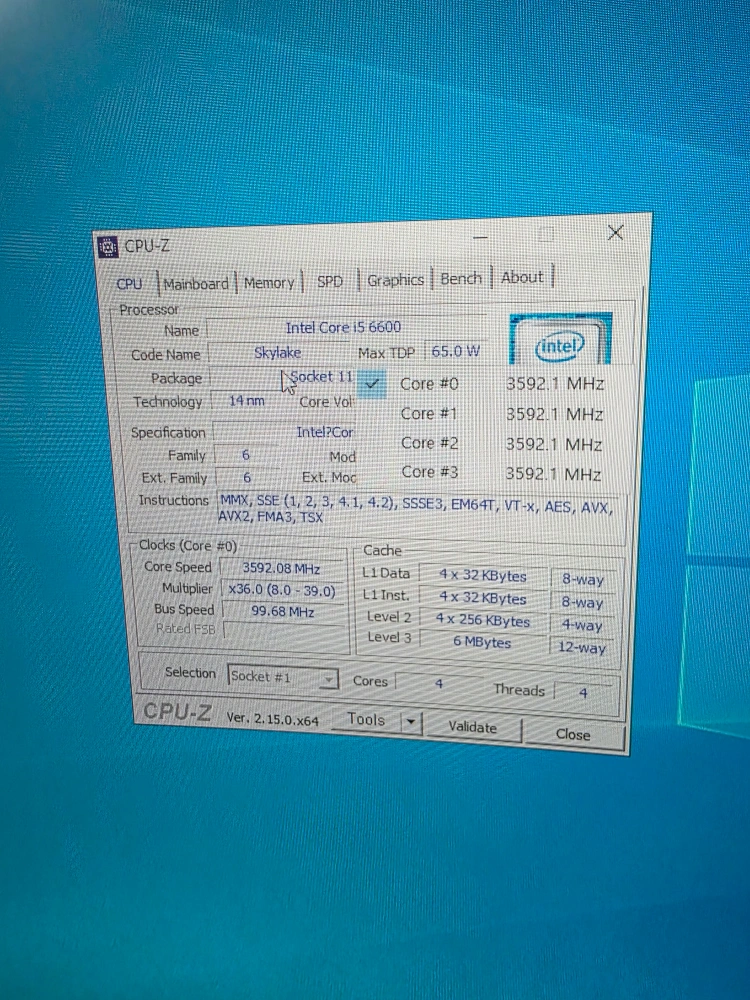Click the L1 Inst. 4 x 32 KBytes value
750x1000 pixels.
click(483, 598)
